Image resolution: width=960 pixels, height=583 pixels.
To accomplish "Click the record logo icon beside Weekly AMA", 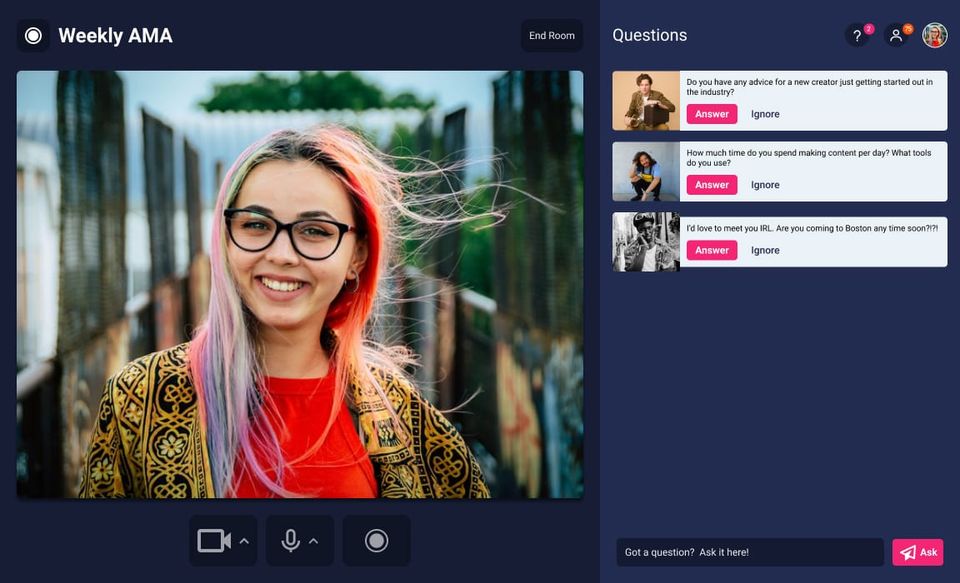I will click(33, 36).
